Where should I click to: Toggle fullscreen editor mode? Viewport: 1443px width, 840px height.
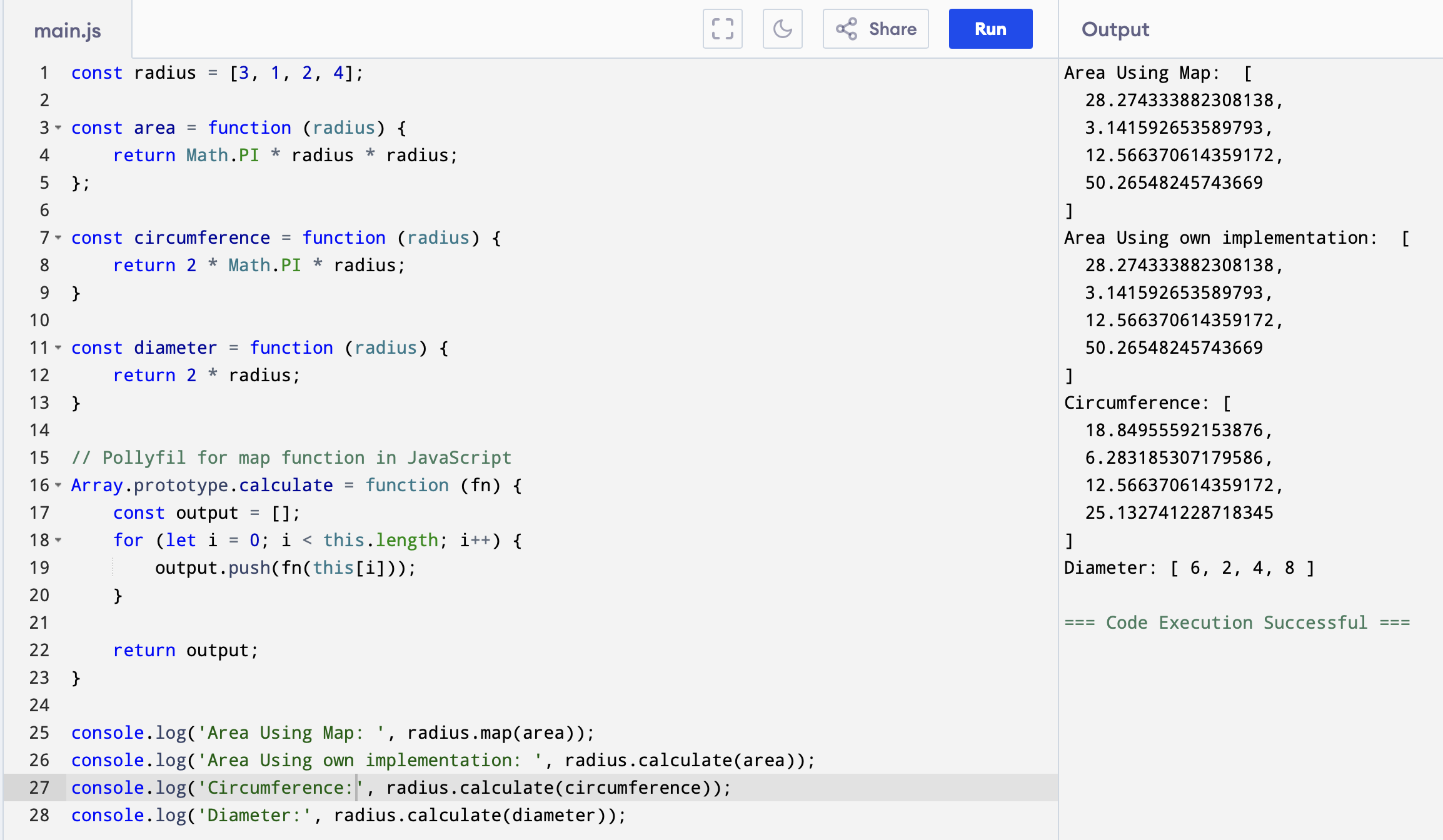coord(722,29)
